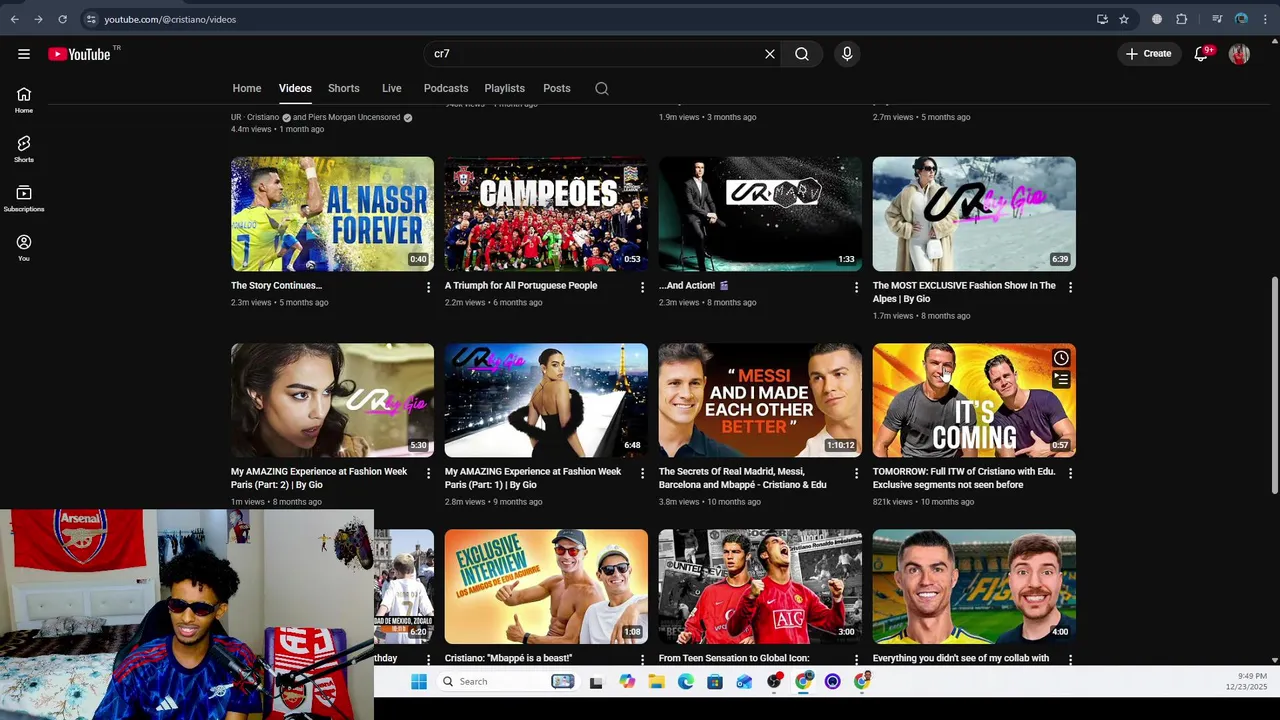The height and width of the screenshot is (720, 1280).
Task: Switch to the Shorts channel tab
Action: 344,88
